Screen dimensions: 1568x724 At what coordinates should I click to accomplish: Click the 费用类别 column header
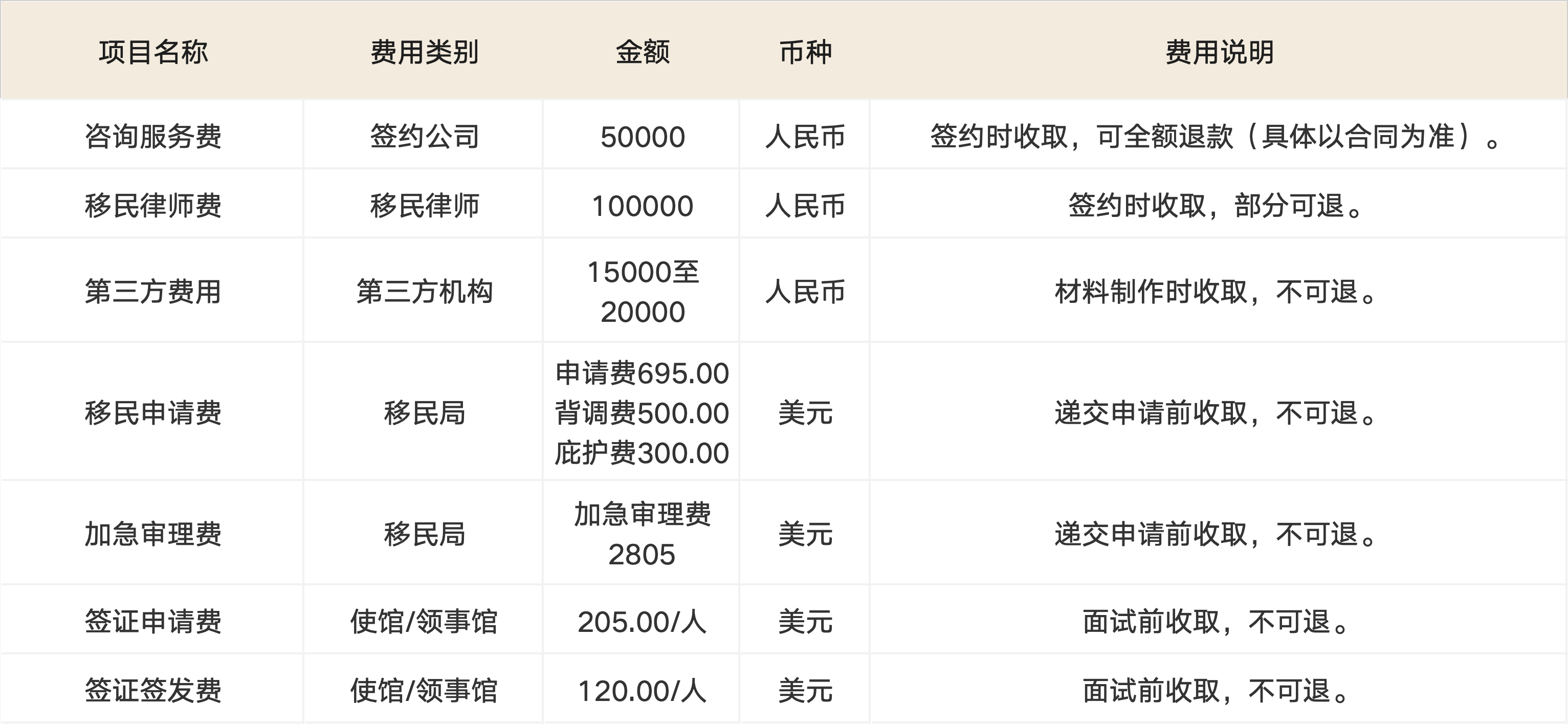(x=424, y=52)
